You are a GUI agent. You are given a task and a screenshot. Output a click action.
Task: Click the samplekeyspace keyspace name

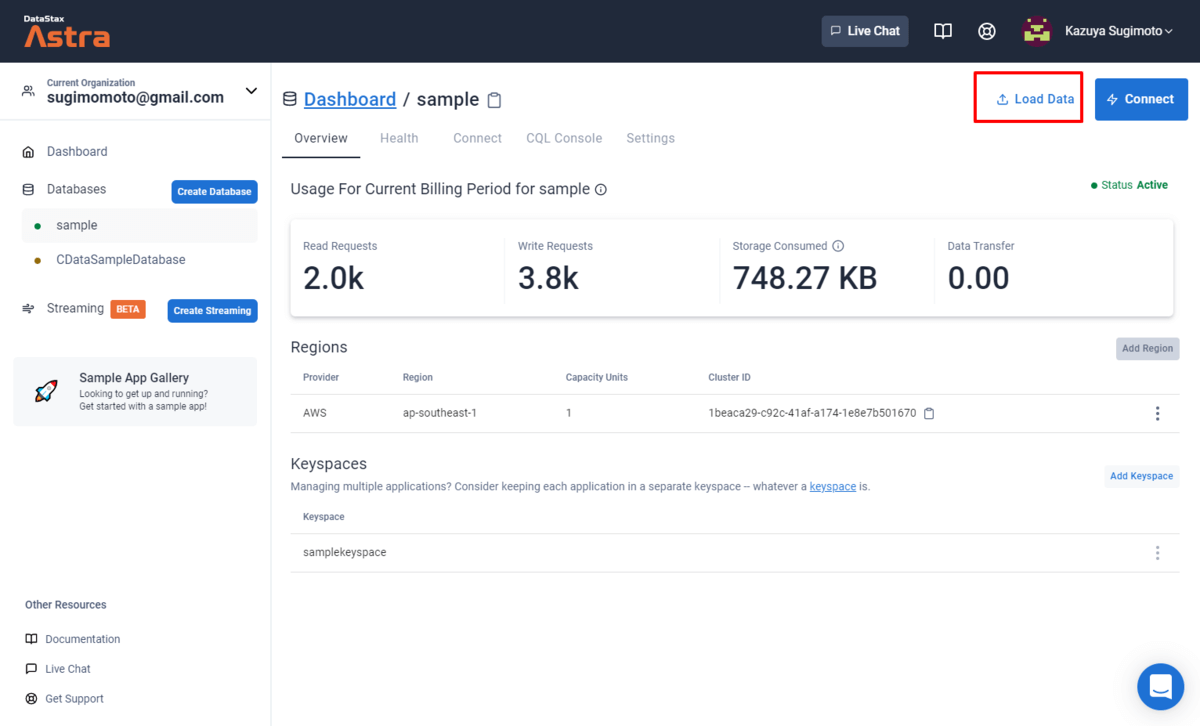344,552
